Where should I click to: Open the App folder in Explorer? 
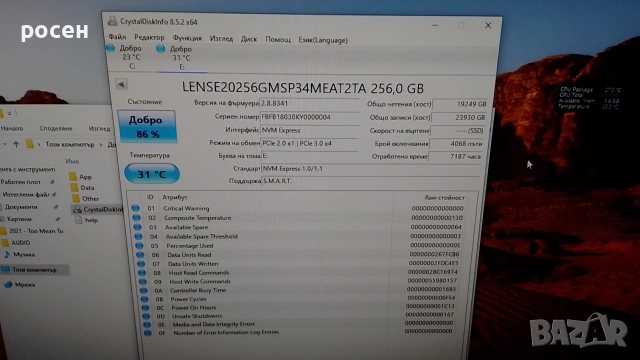tap(80, 177)
